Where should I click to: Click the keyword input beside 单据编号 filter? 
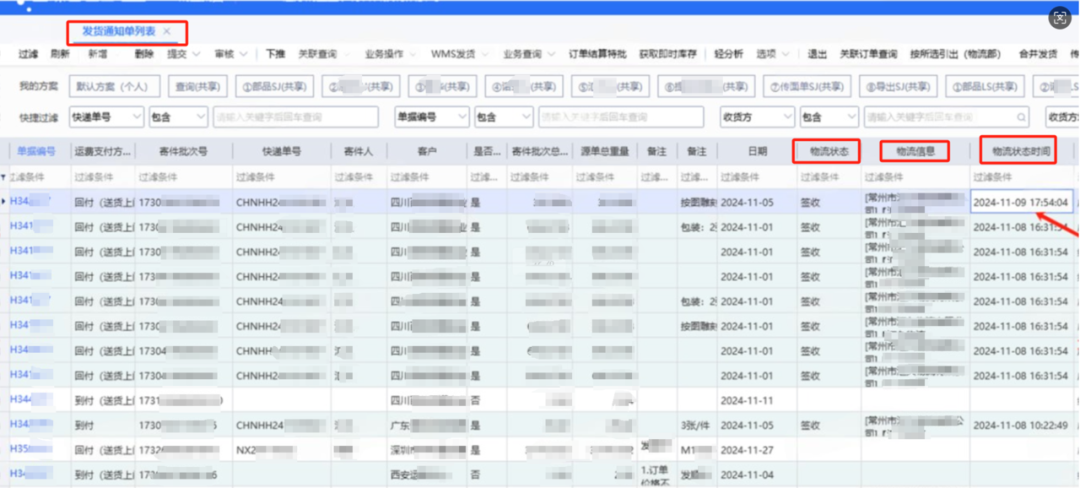[x=621, y=117]
